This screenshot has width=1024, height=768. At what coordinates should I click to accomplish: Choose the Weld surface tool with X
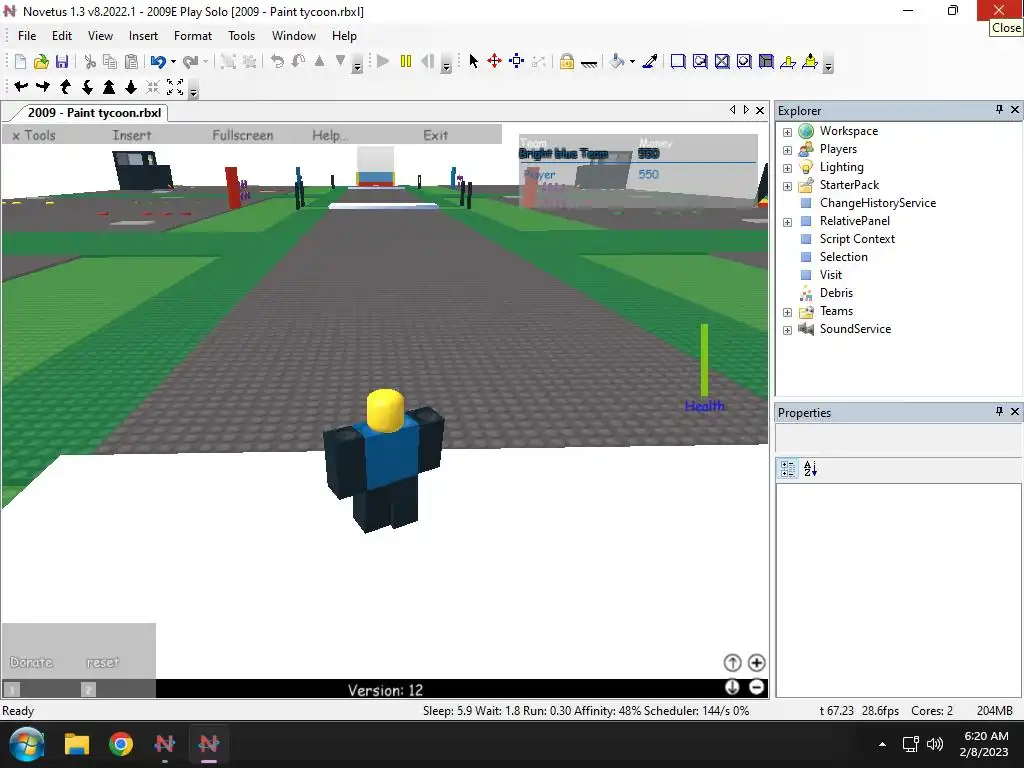tap(722, 61)
